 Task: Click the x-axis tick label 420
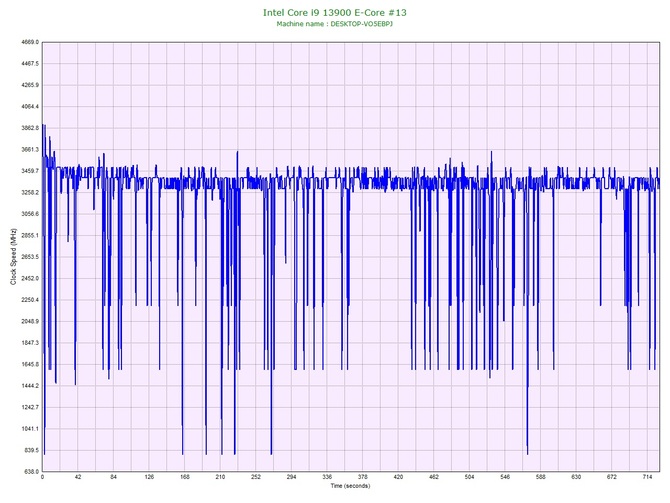coord(398,477)
